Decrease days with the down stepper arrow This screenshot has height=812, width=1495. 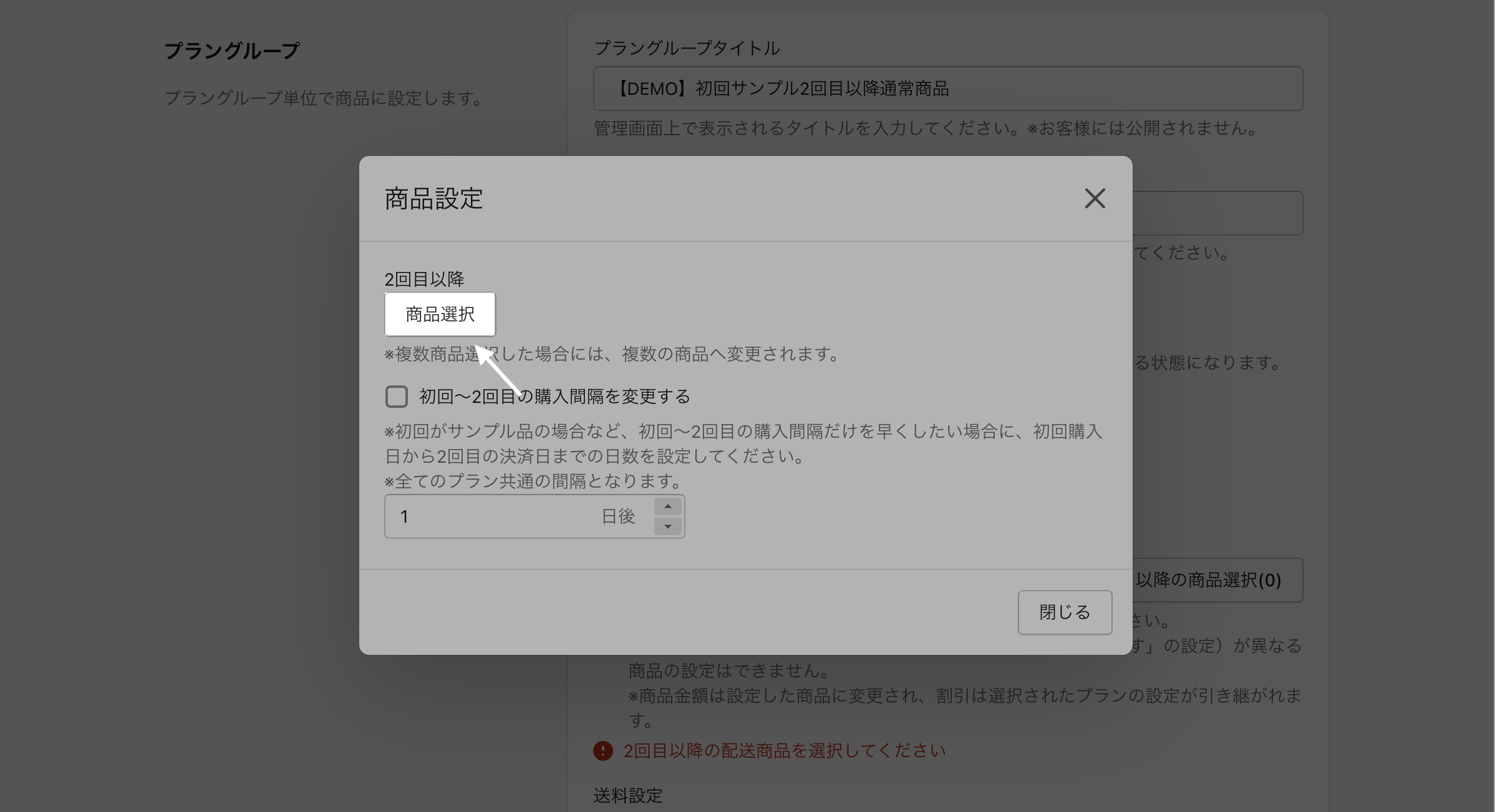tap(667, 527)
